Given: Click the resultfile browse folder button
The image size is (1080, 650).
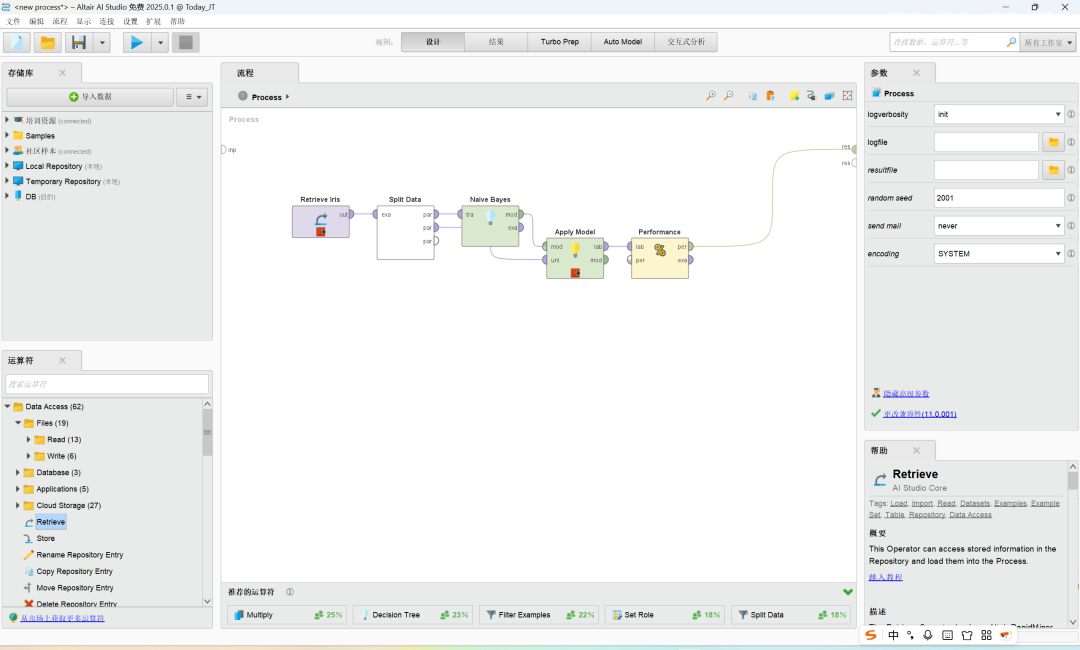Looking at the screenshot, I should pyautogui.click(x=1053, y=169).
